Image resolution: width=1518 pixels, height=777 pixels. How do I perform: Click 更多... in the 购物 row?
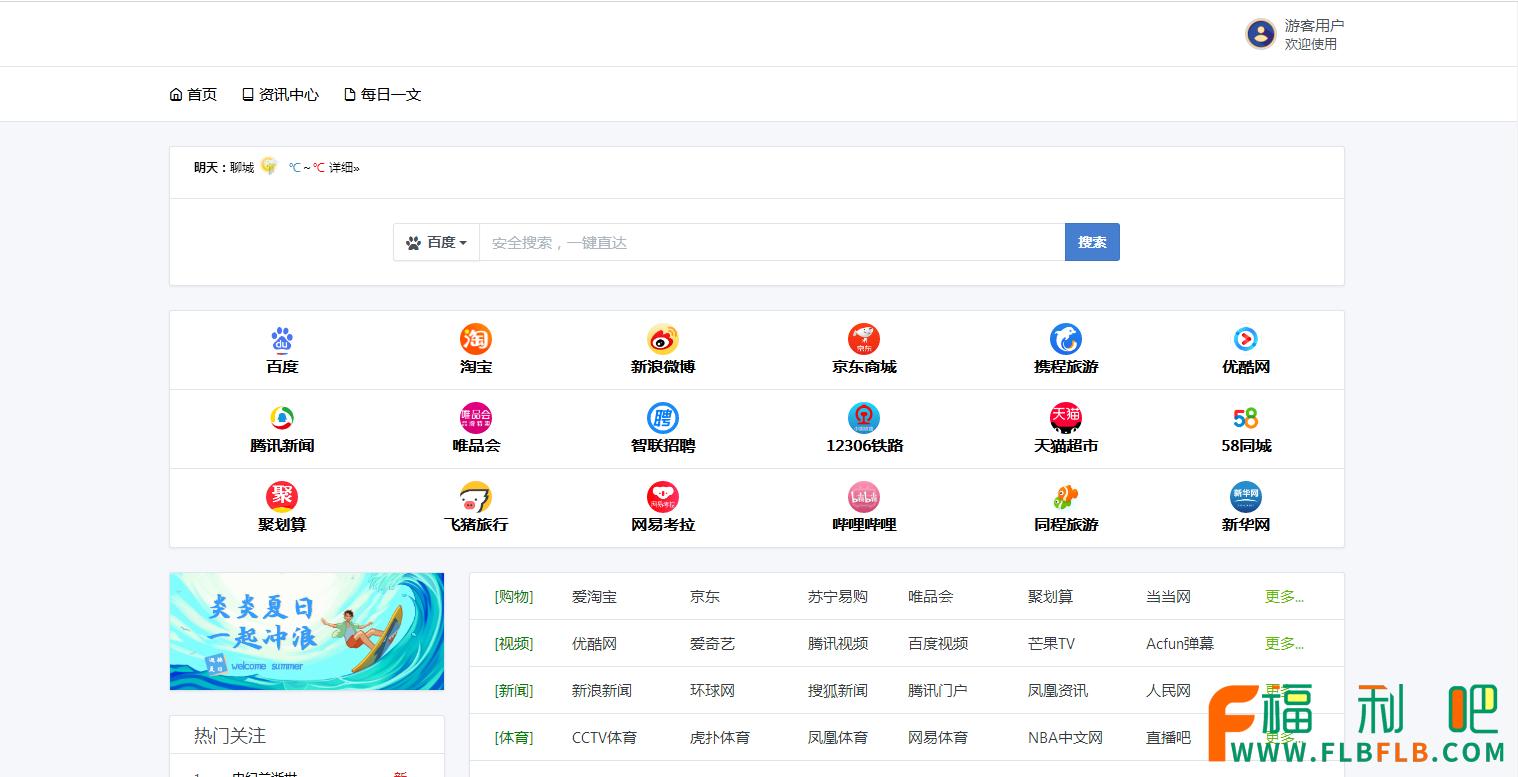click(x=1284, y=597)
